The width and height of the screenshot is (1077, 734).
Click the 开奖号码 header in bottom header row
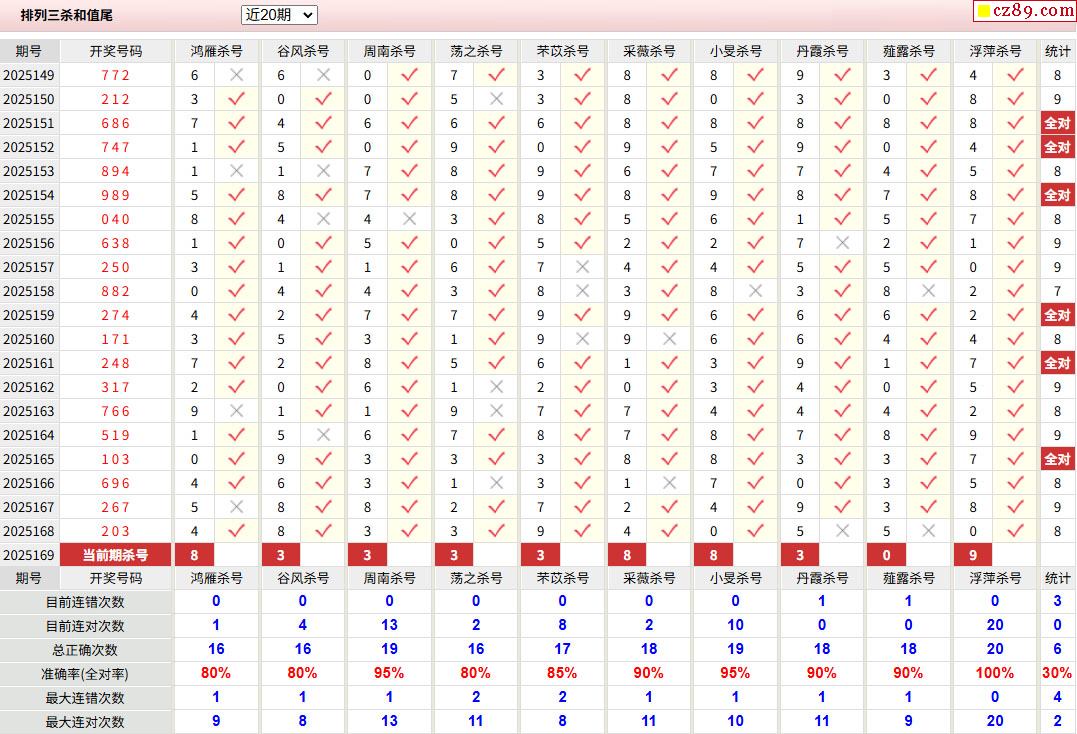(115, 578)
